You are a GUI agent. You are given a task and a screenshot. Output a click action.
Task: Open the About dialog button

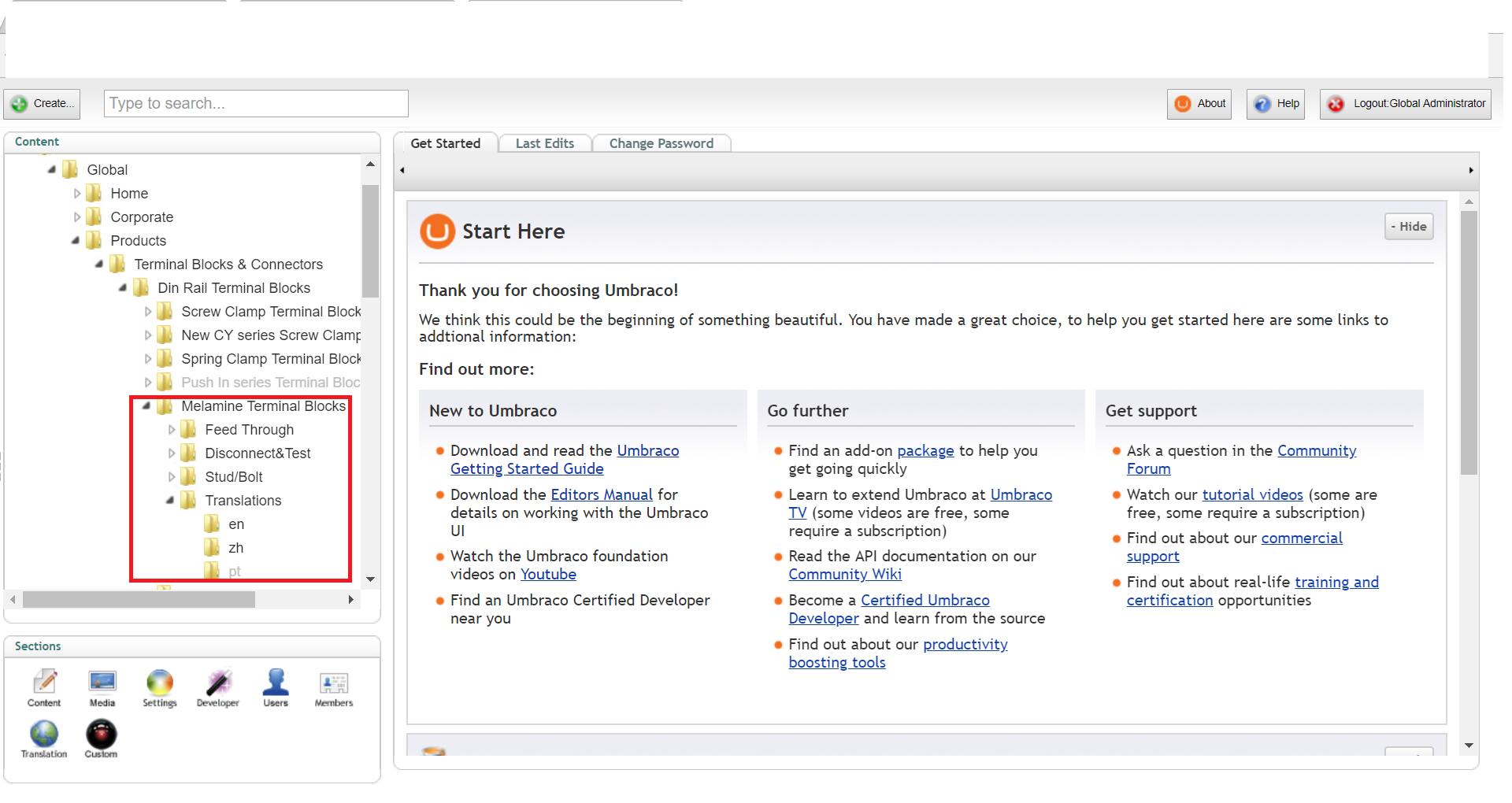[x=1199, y=103]
